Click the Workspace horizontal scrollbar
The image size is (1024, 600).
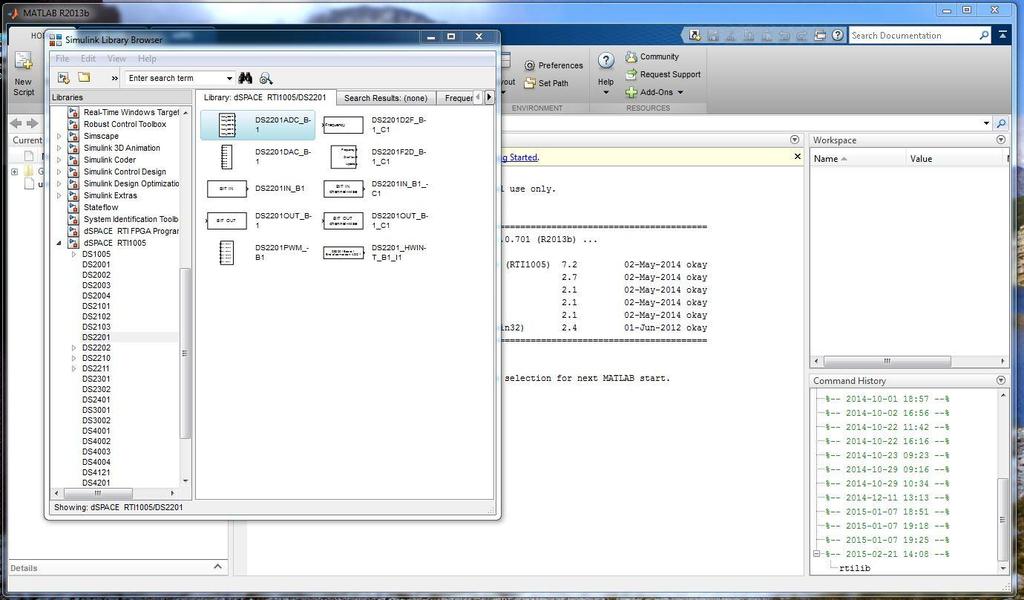[x=887, y=361]
